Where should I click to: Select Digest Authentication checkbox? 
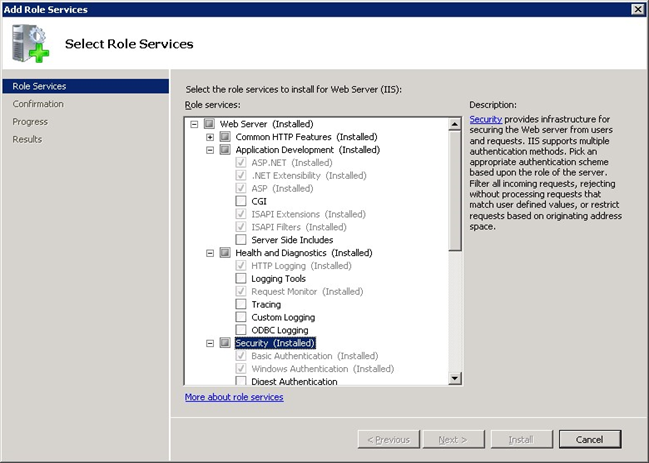point(241,381)
